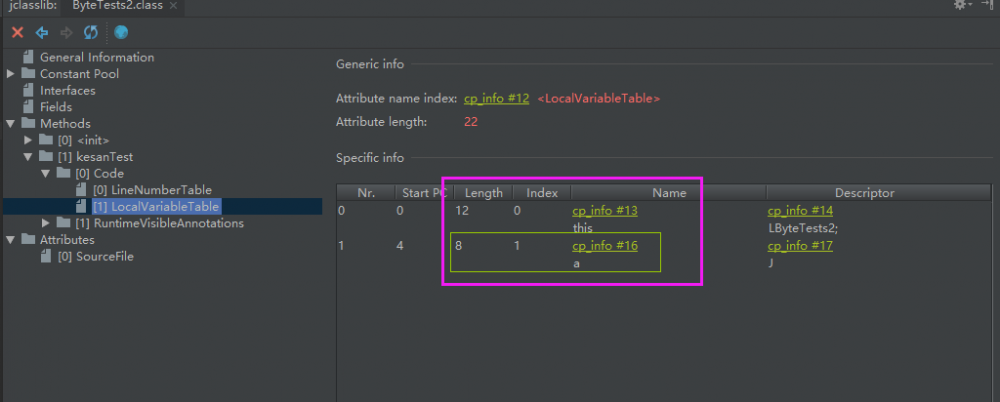
Task: Click the LineNumberTable document icon
Action: [80, 190]
